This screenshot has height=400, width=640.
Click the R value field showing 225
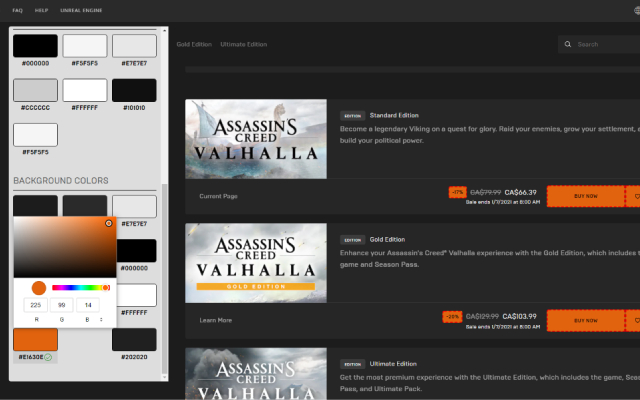tap(36, 305)
